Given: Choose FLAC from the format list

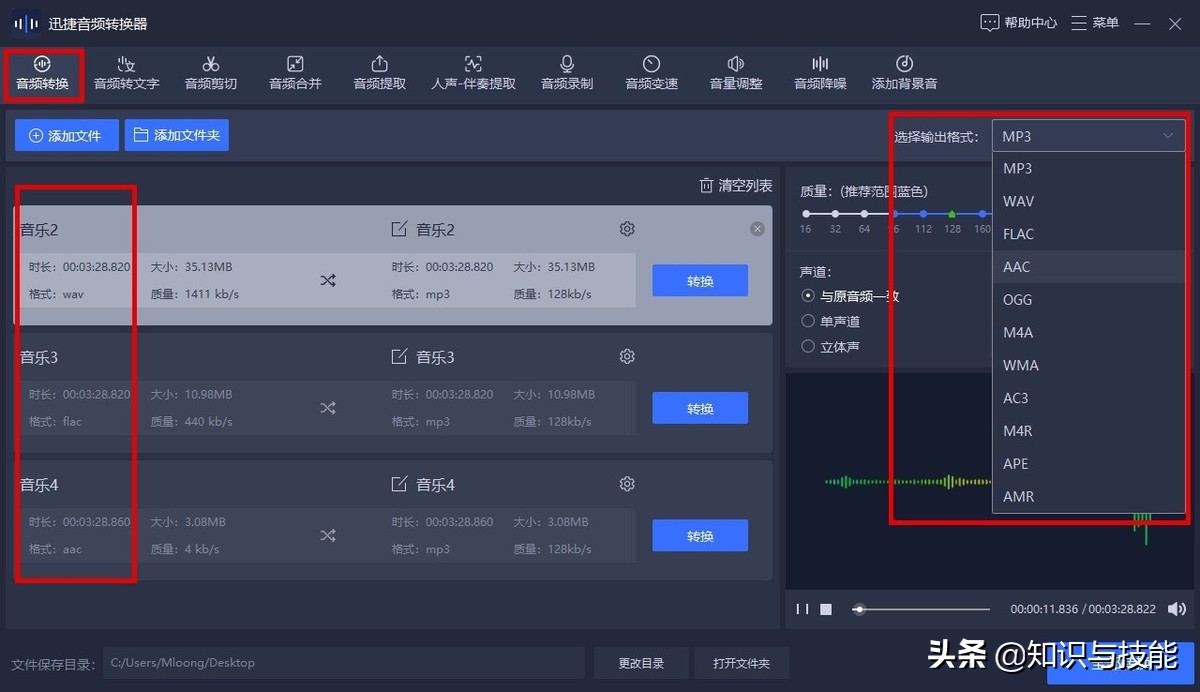Looking at the screenshot, I should [x=1088, y=234].
